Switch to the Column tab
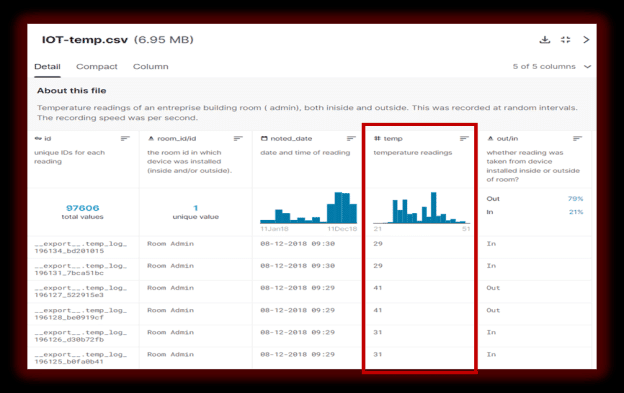624x393 pixels. [150, 66]
